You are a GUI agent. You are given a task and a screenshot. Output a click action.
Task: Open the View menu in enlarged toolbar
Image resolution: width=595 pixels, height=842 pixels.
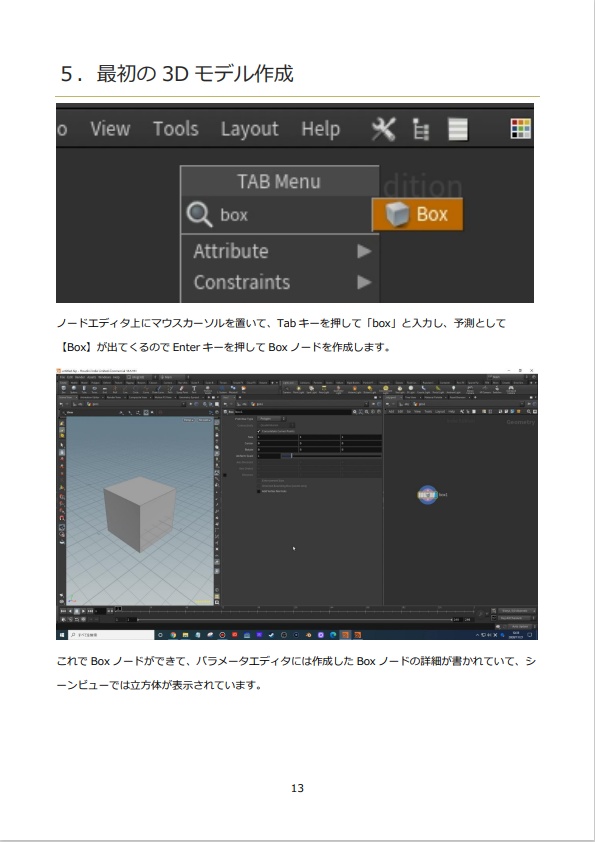(x=110, y=129)
